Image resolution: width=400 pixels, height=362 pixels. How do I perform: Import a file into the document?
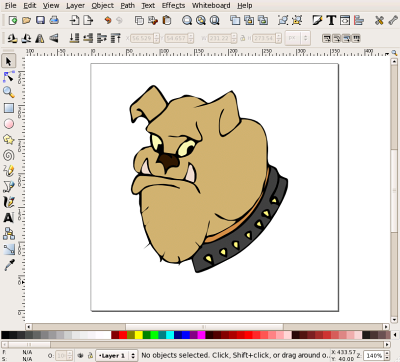pyautogui.click(x=74, y=20)
